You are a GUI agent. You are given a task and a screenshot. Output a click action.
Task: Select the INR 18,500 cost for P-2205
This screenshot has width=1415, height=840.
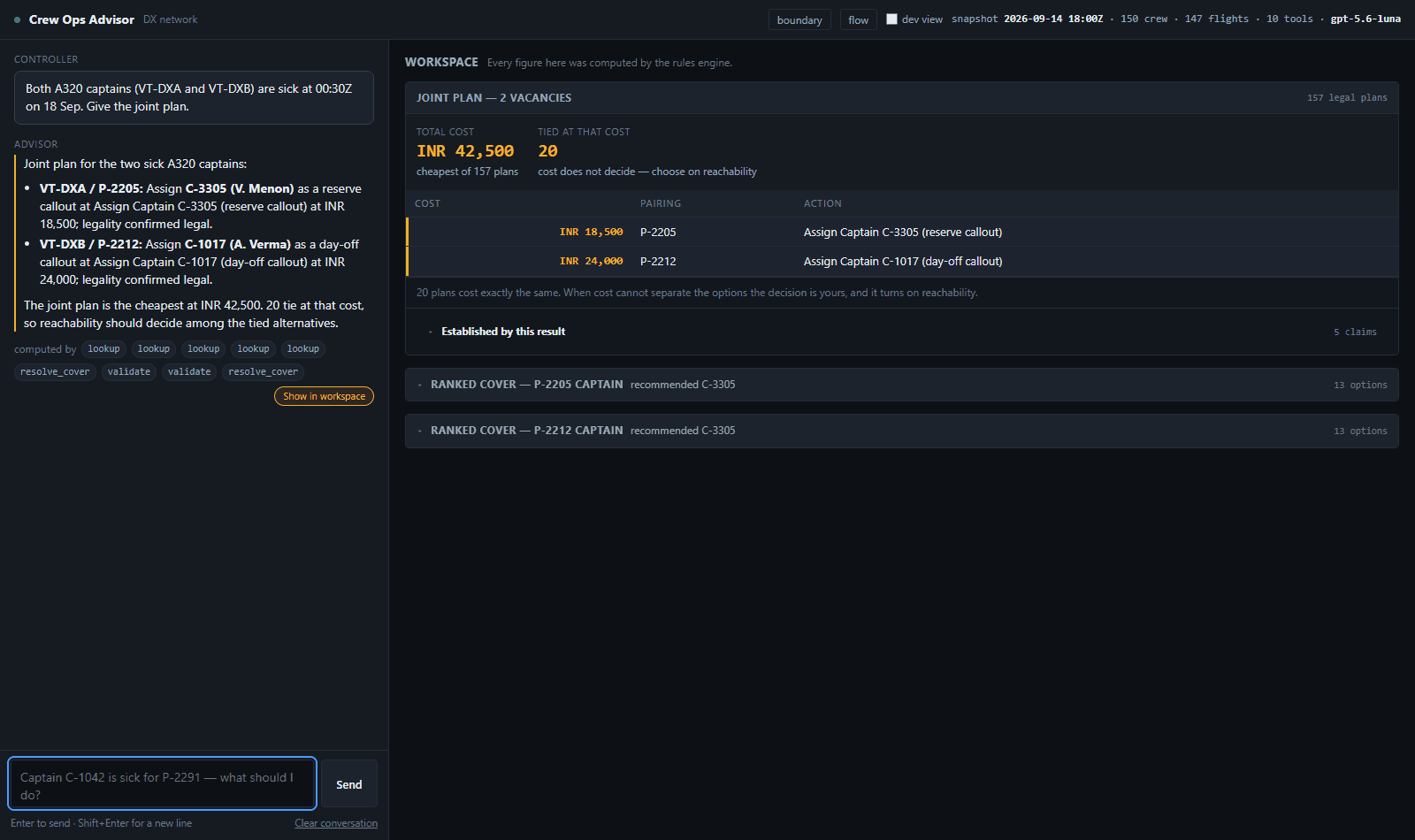[591, 233]
